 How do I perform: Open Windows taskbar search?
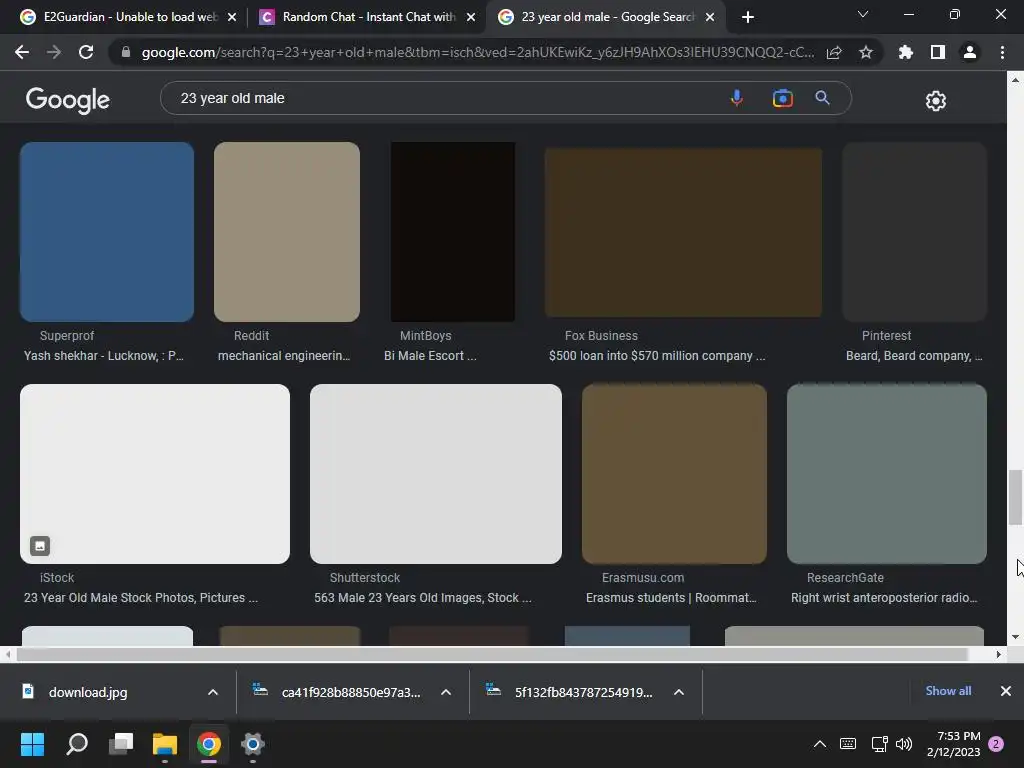pyautogui.click(x=77, y=743)
